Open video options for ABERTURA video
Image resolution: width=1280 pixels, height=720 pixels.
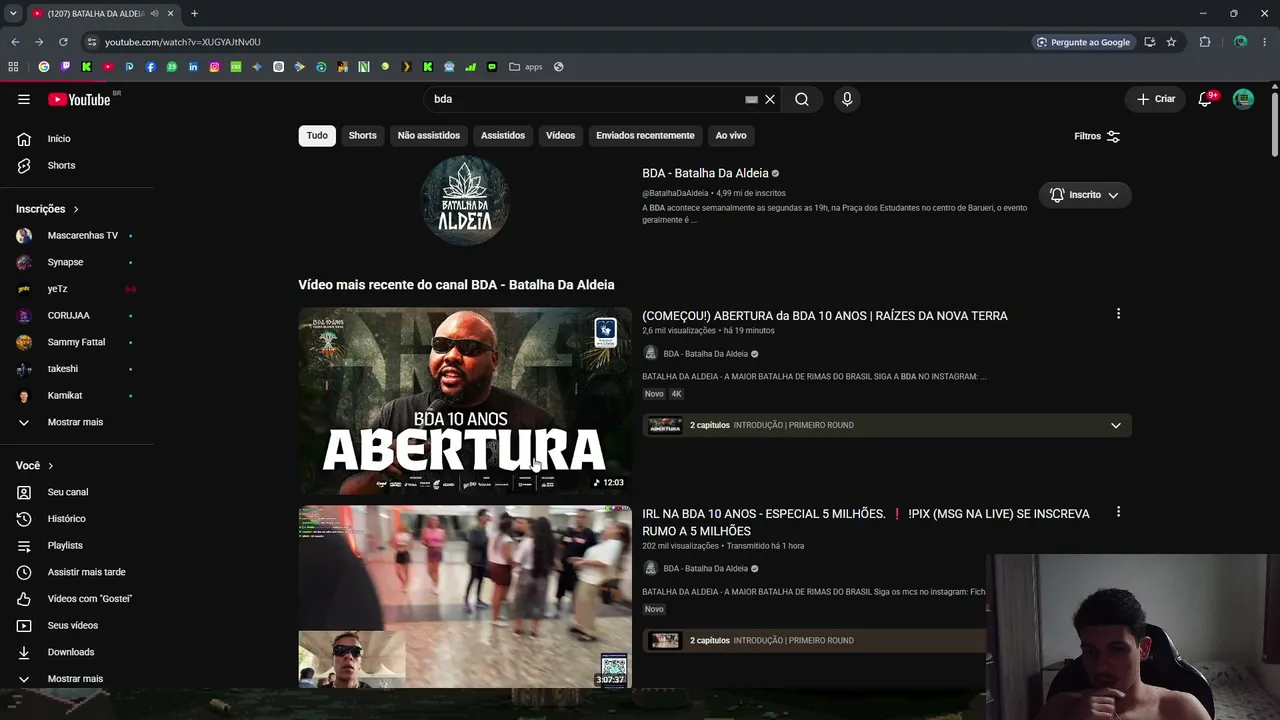1118,314
